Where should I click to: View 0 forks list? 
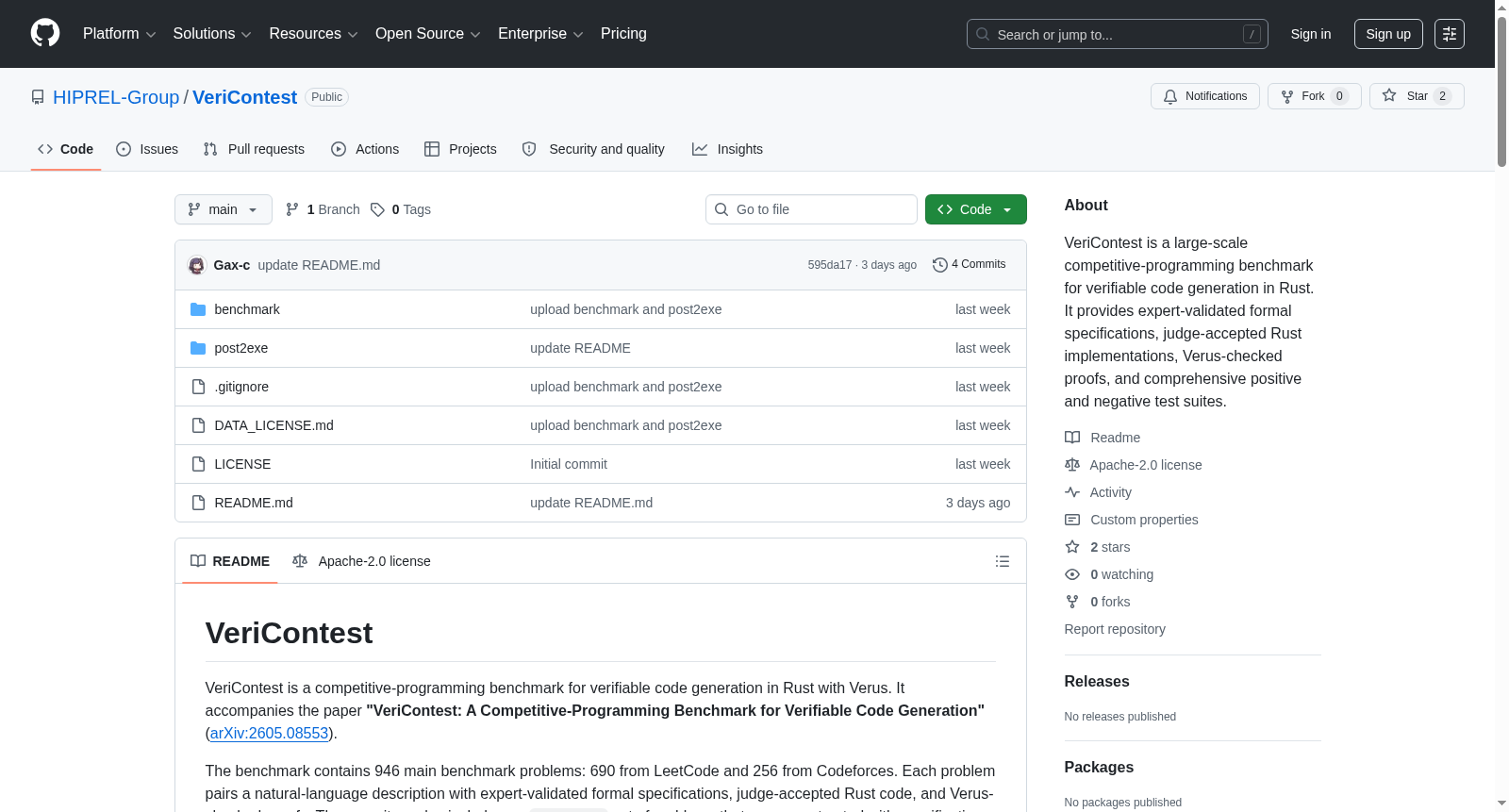[x=1098, y=602]
